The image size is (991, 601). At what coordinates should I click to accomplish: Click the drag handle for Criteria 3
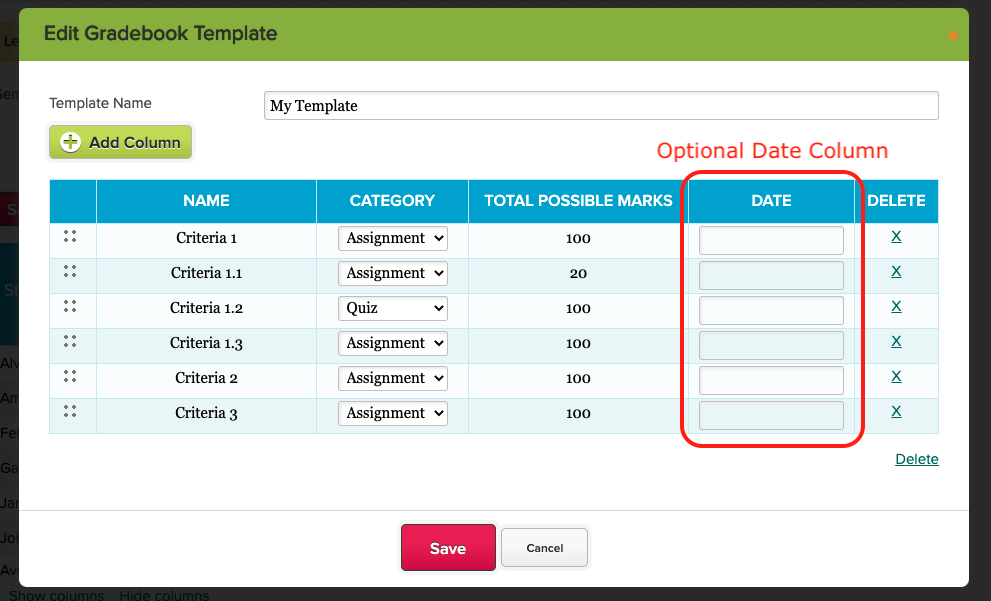(x=70, y=411)
